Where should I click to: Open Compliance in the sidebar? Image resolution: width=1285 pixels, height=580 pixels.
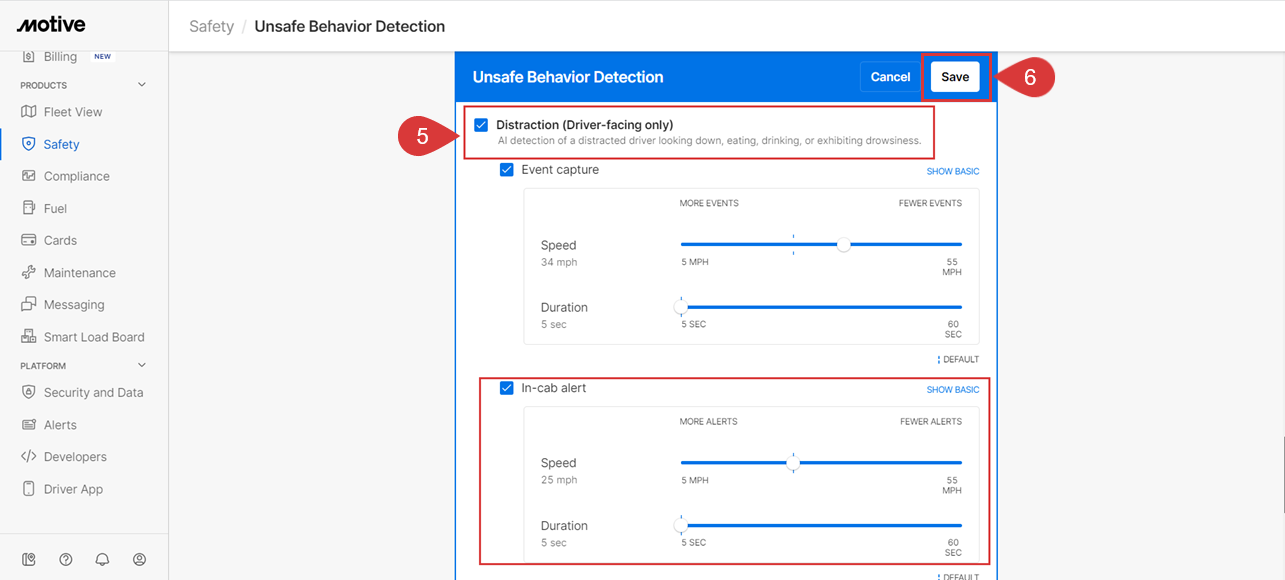coord(76,176)
